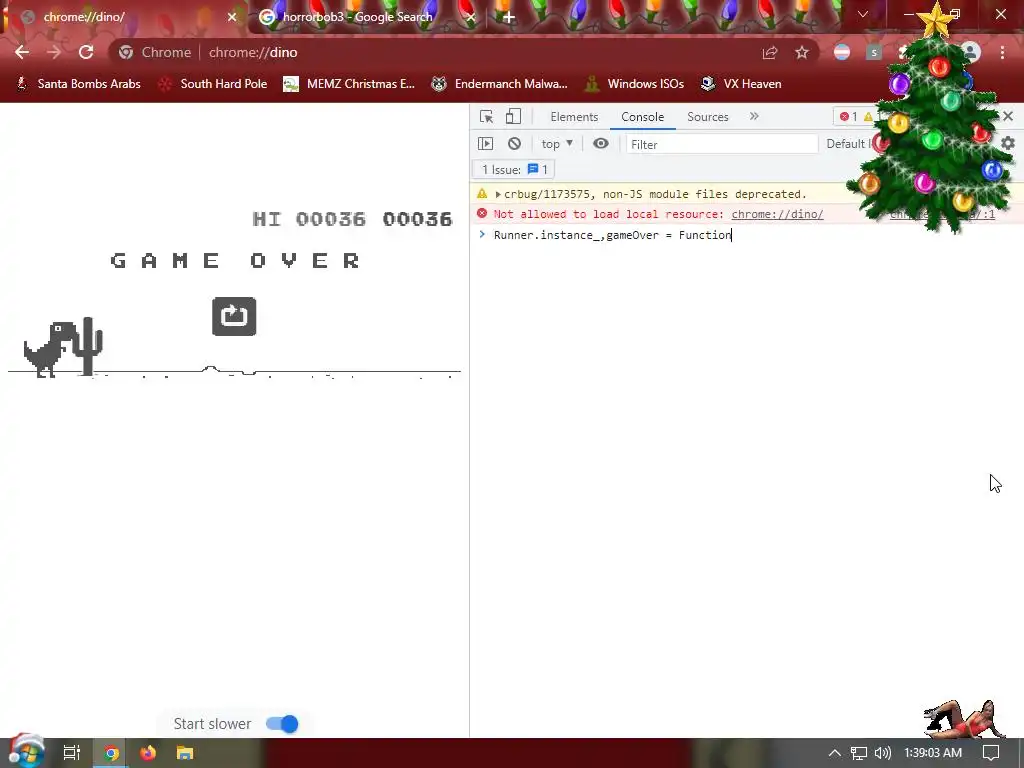Expand the crbug/1173575 warning message
Screen dimensions: 1024x768
point(498,195)
